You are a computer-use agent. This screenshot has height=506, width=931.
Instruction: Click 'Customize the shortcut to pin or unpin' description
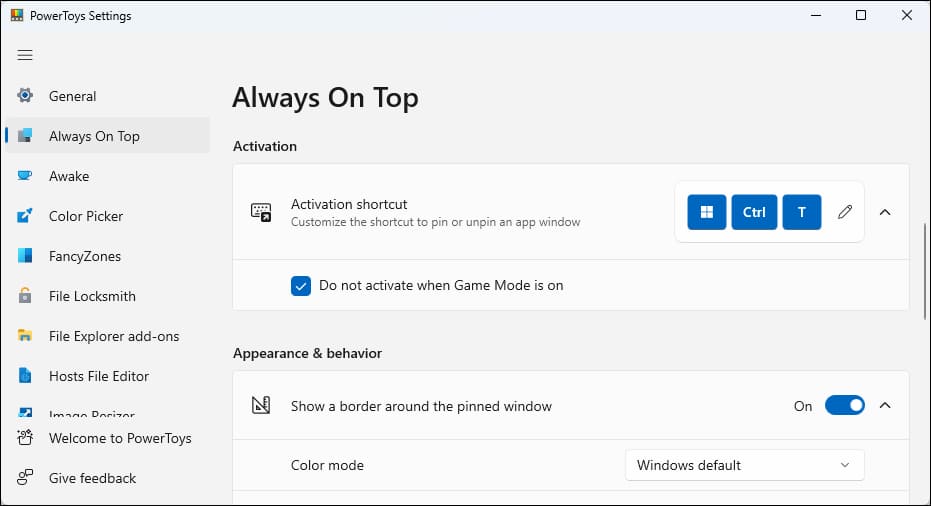[435, 222]
